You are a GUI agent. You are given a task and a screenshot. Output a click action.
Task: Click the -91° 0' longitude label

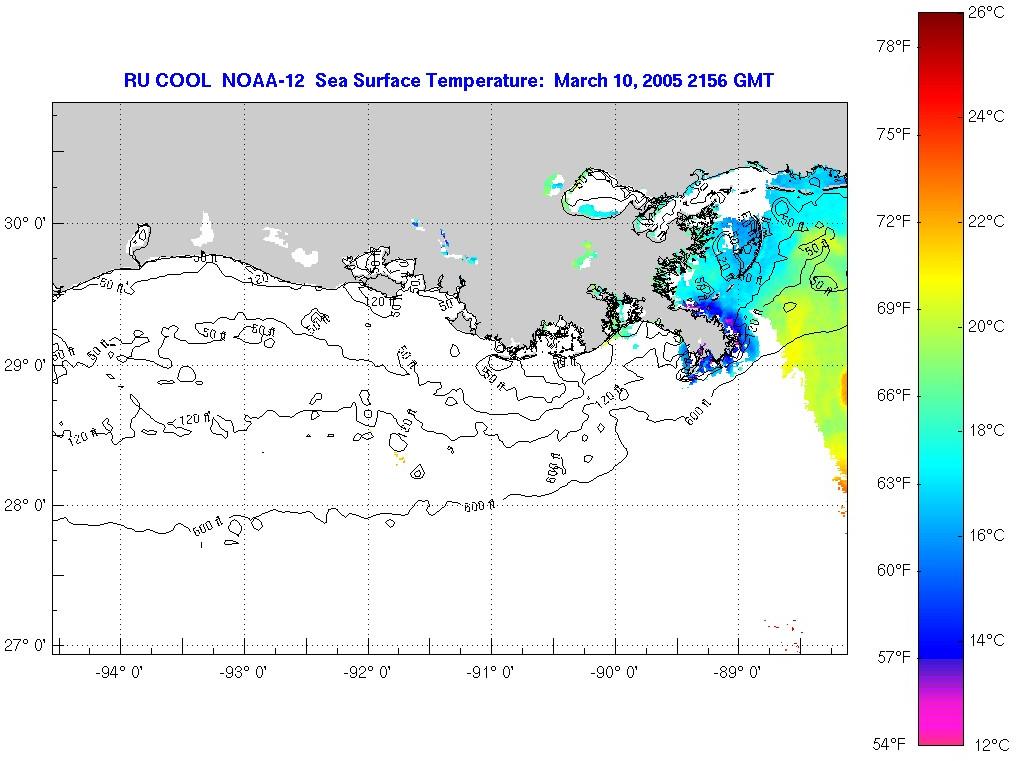pyautogui.click(x=490, y=673)
